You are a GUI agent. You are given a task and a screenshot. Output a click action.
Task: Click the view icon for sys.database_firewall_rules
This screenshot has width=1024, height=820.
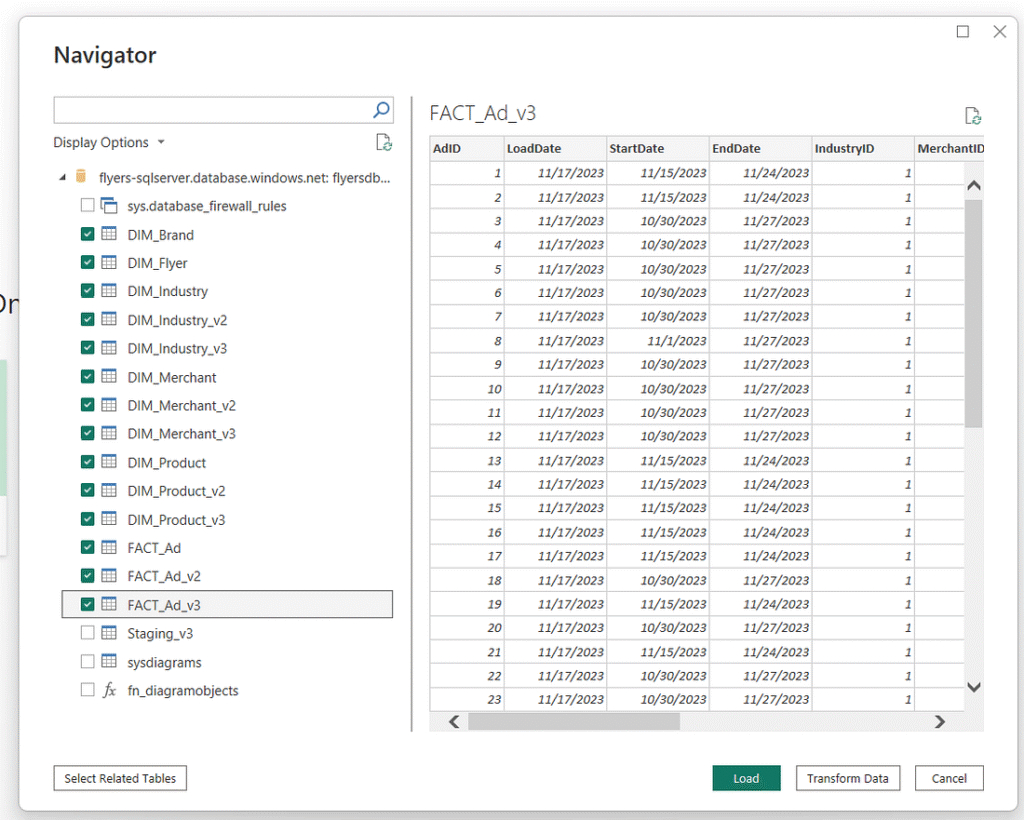pos(109,206)
